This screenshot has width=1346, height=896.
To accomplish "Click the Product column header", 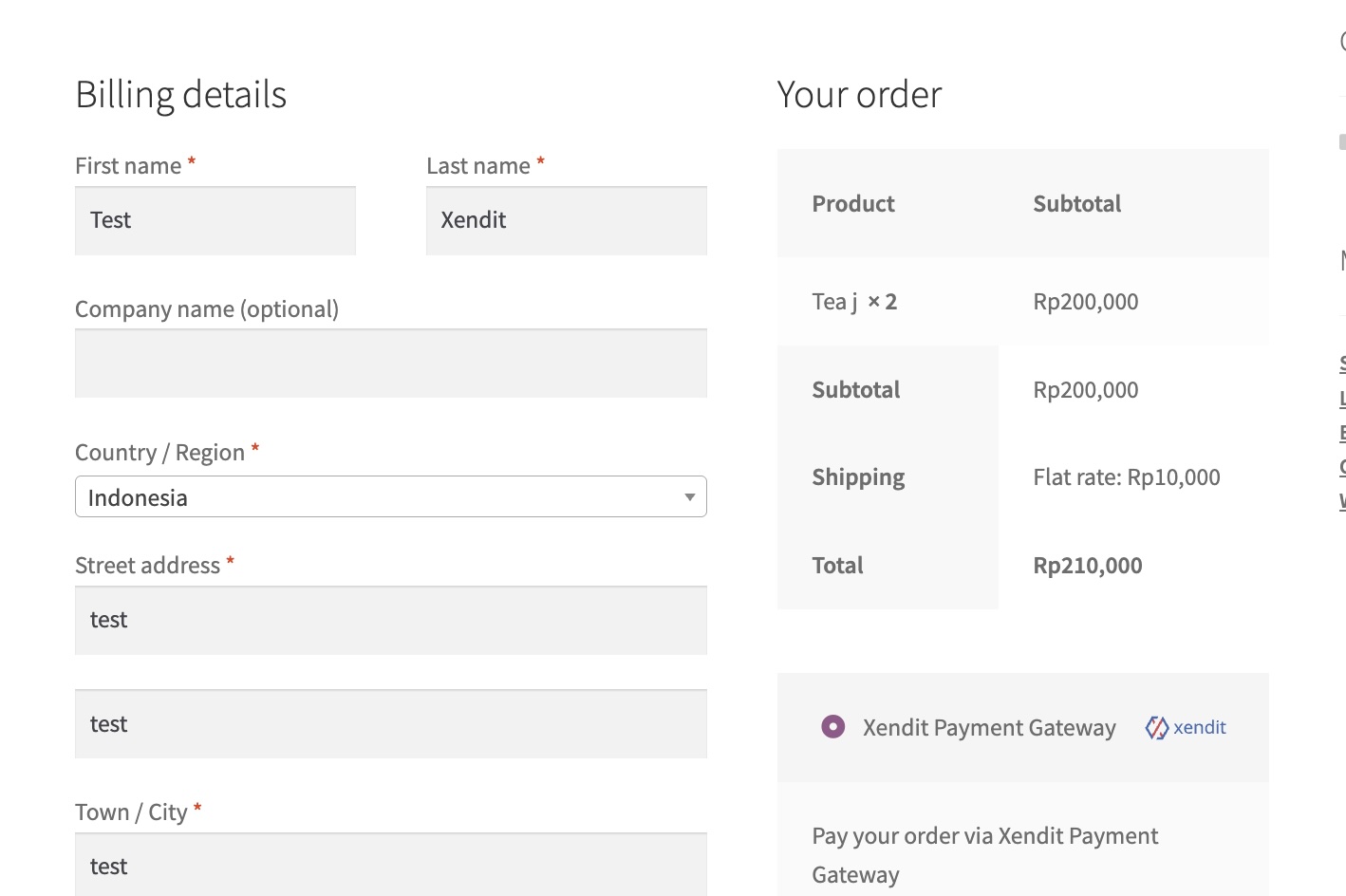I will (852, 203).
